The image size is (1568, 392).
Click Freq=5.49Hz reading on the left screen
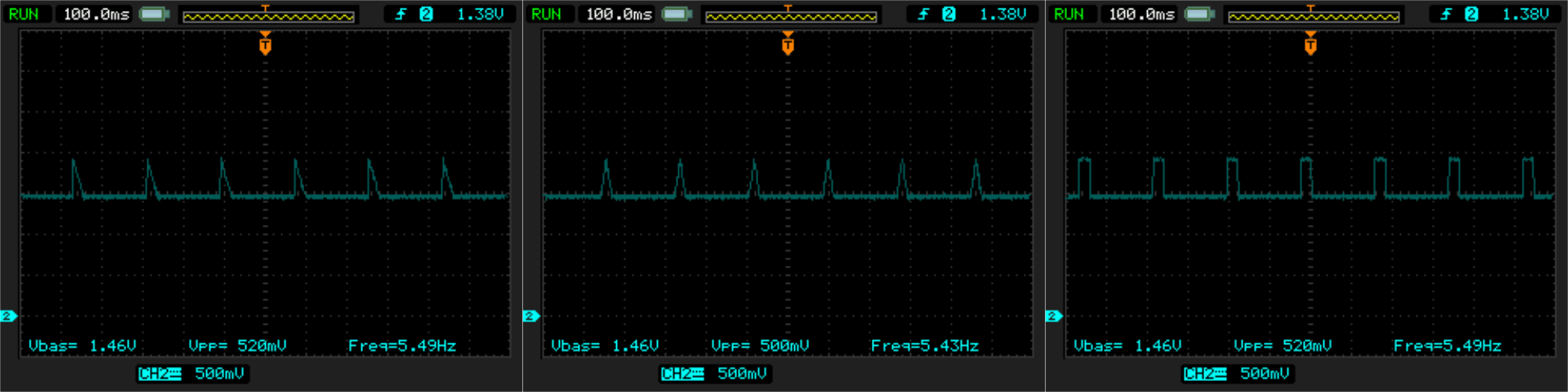[x=402, y=346]
